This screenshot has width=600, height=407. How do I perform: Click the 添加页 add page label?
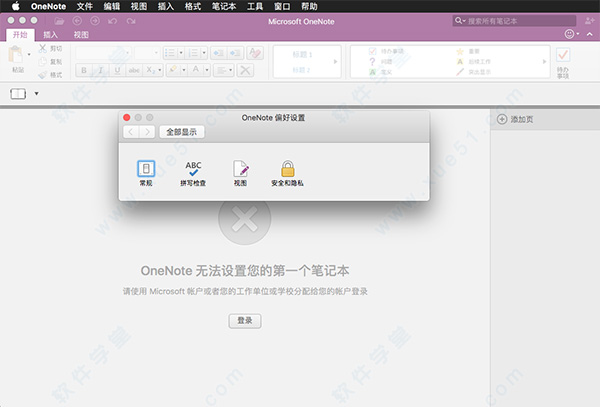pyautogui.click(x=522, y=119)
